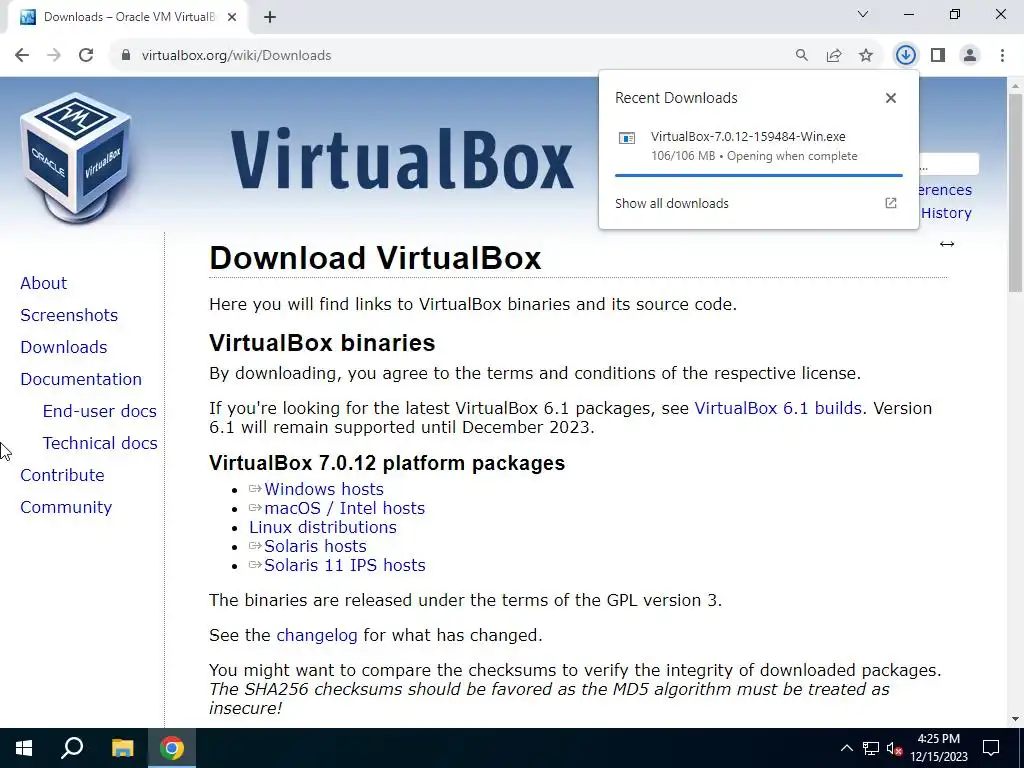Open the Screenshots sidebar link
This screenshot has height=768, width=1024.
point(69,315)
